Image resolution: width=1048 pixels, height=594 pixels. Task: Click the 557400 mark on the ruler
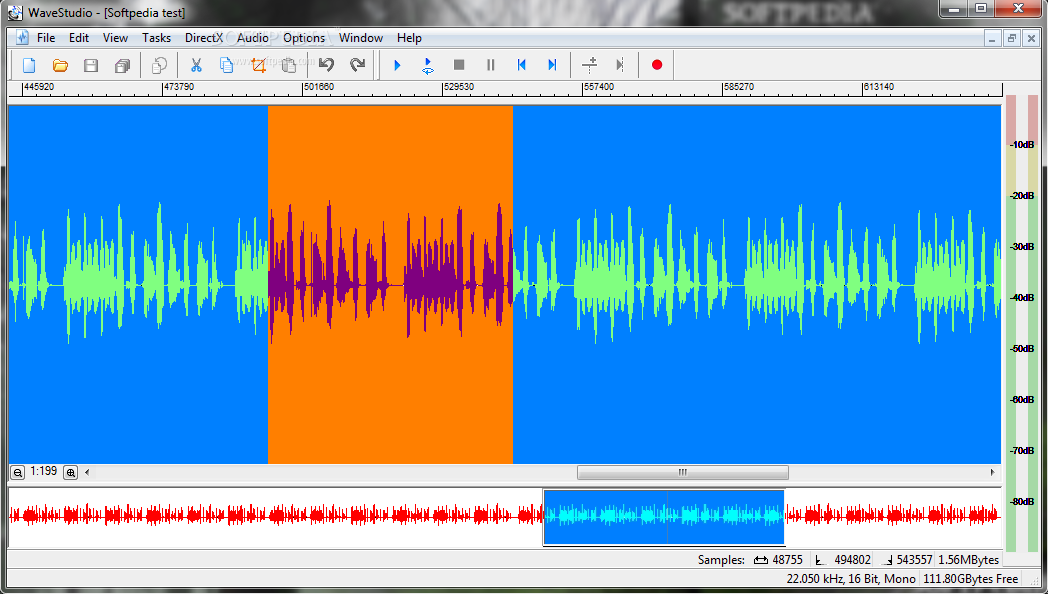[x=599, y=87]
